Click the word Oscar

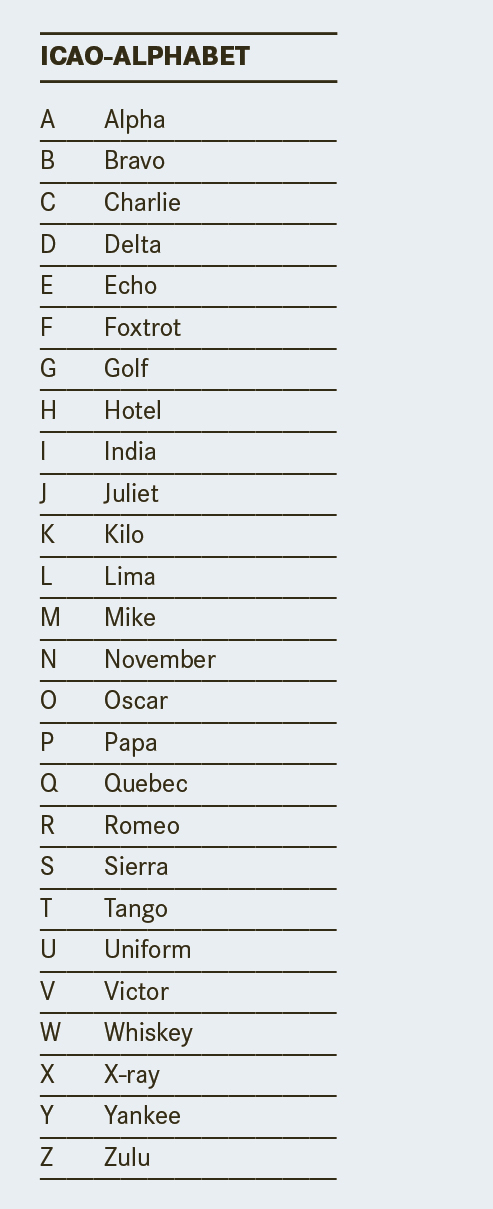click(136, 701)
